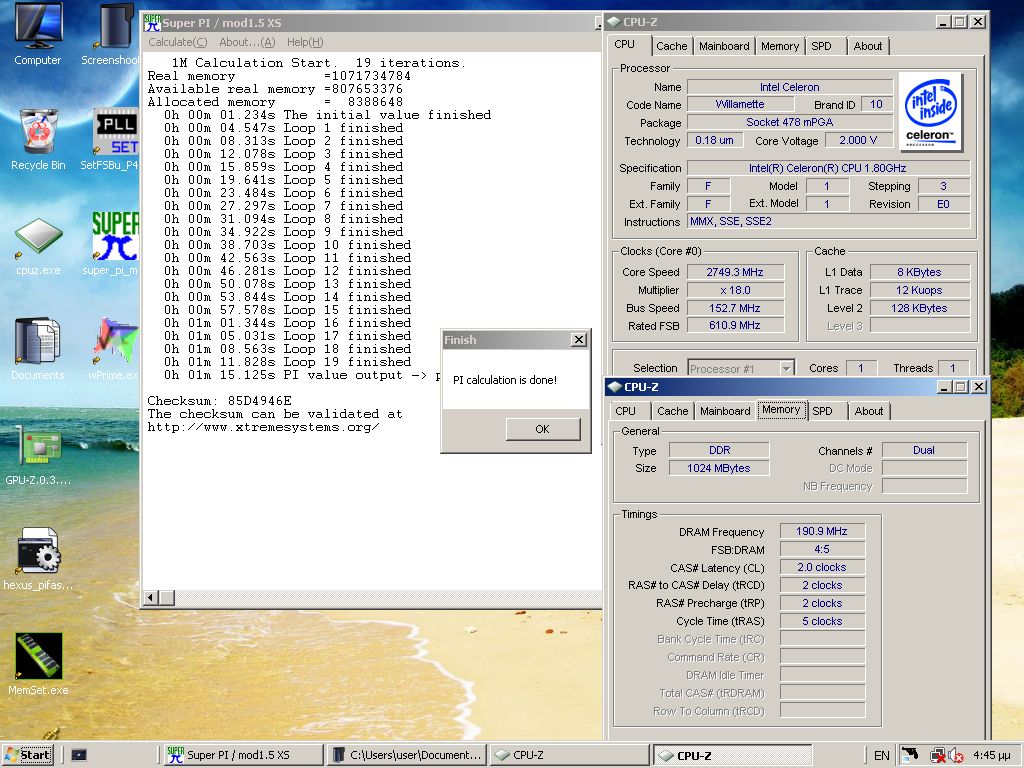Image resolution: width=1024 pixels, height=768 pixels.
Task: Switch to active CPU-Z taskbar button
Action: (x=733, y=755)
